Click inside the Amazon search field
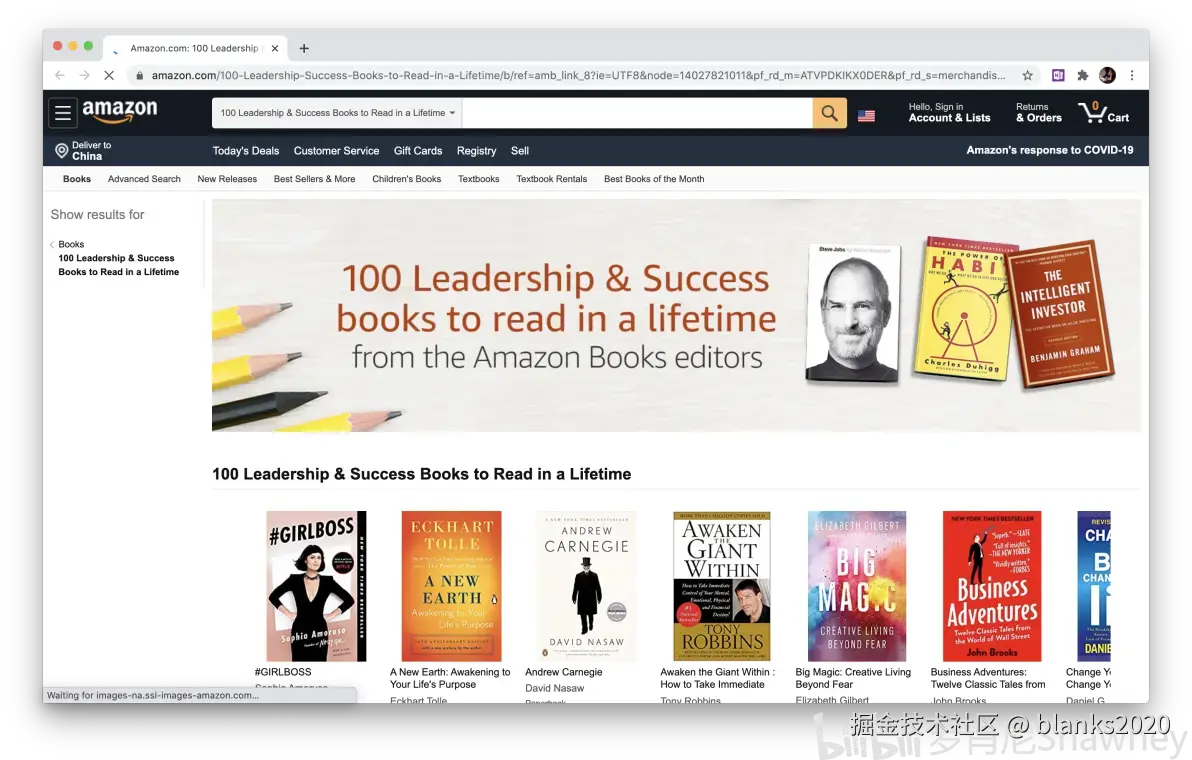 point(637,113)
